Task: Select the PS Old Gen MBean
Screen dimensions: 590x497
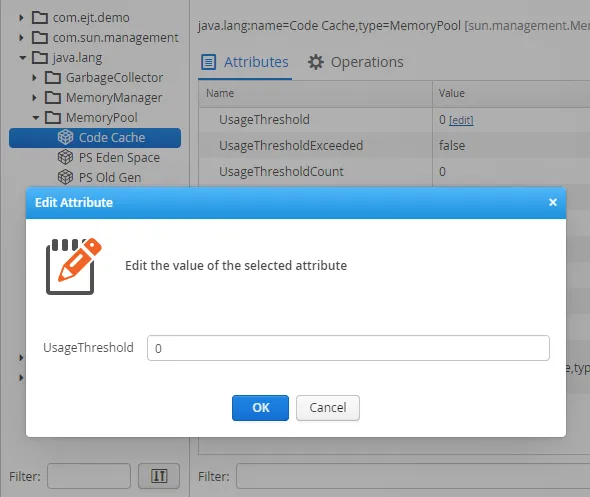Action: (x=110, y=178)
